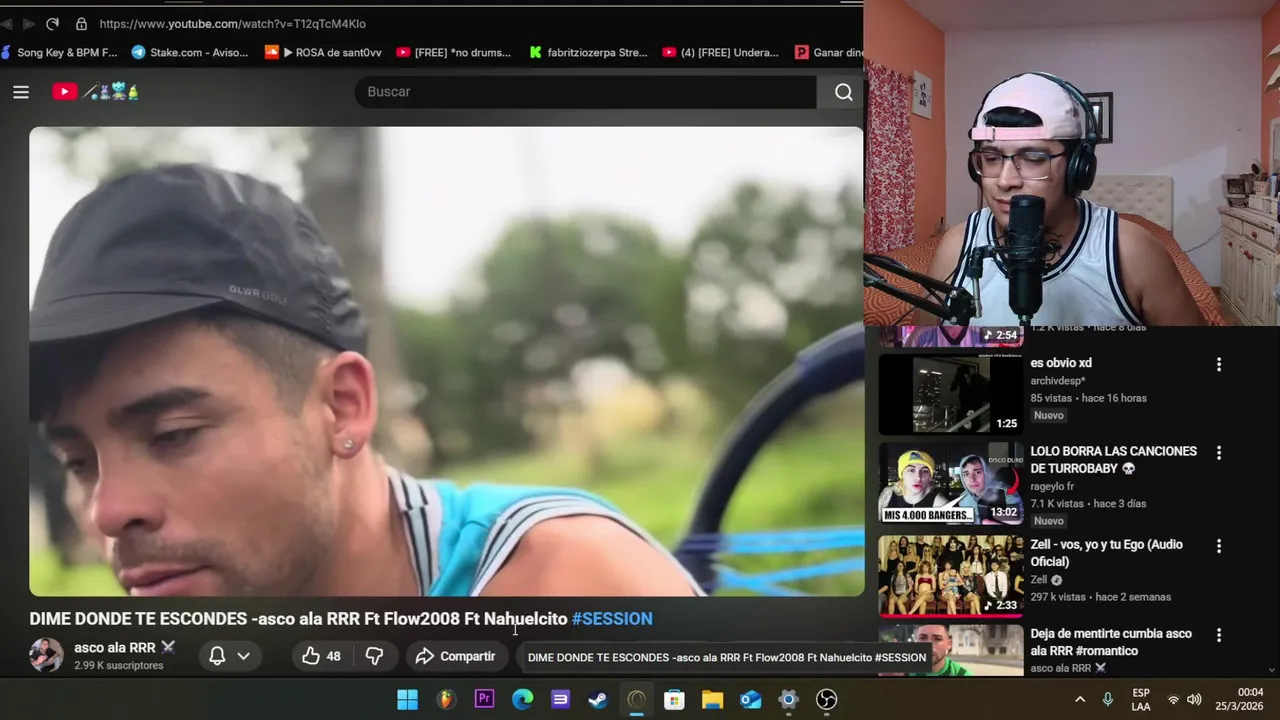Dislike the video with thumbs down
1280x720 pixels.
coord(374,656)
